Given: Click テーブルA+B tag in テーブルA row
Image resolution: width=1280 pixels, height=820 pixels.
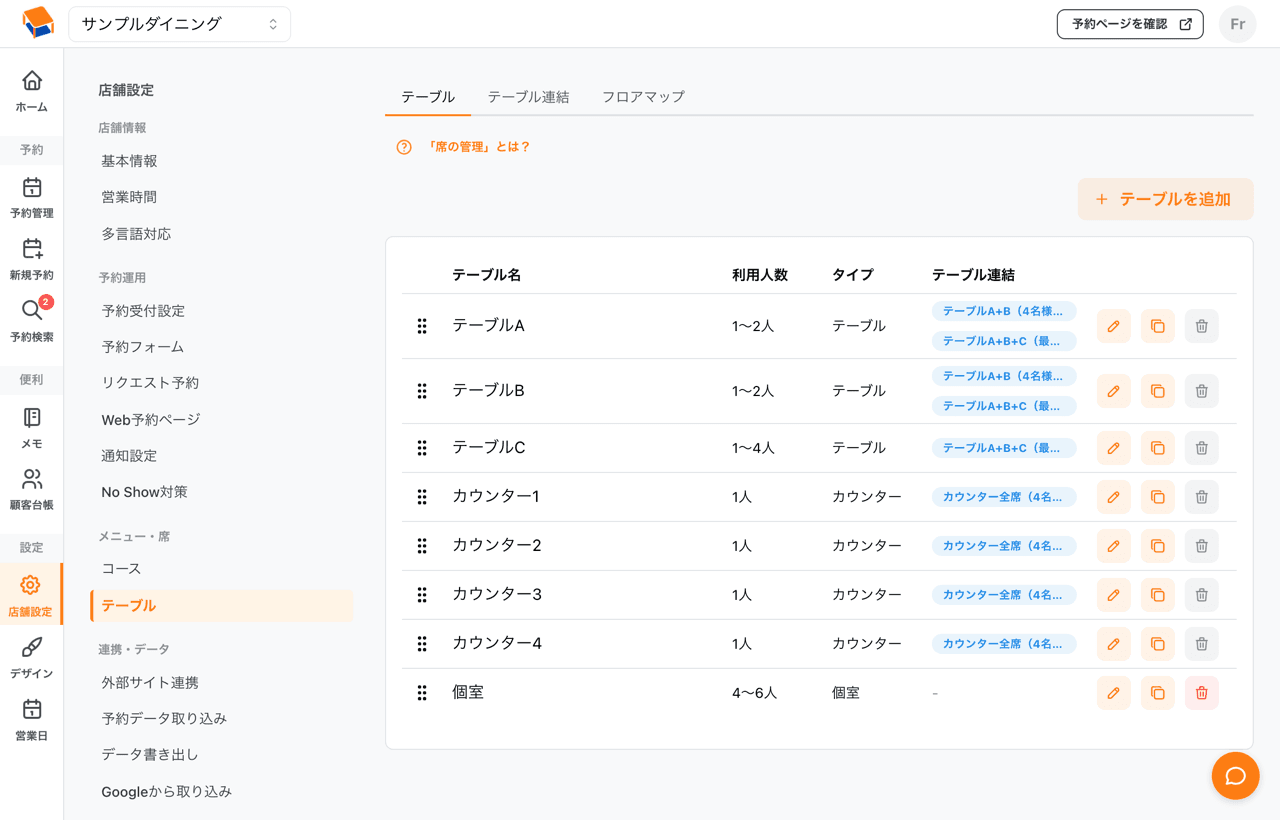Looking at the screenshot, I should (x=1004, y=311).
